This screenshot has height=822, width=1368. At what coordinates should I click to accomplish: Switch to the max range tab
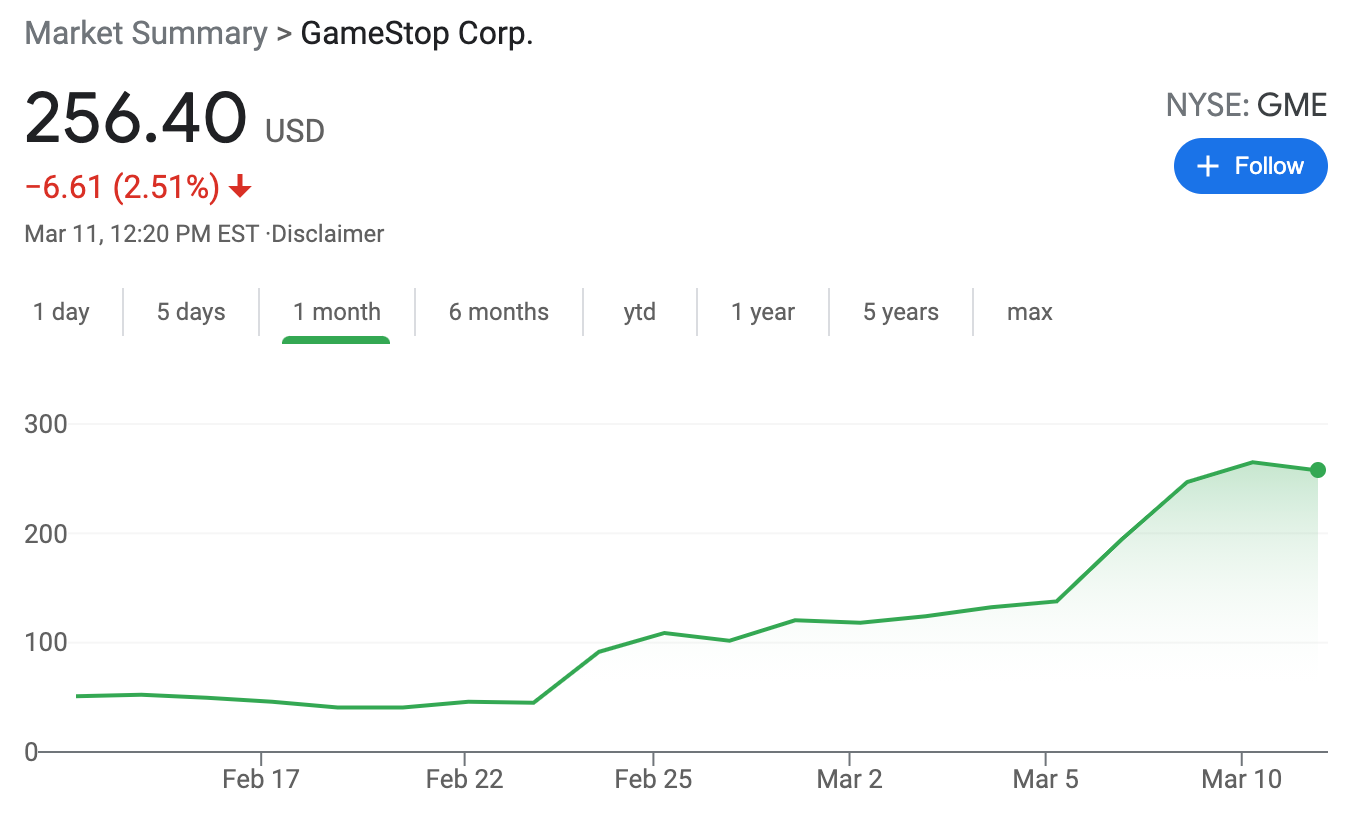click(1029, 311)
